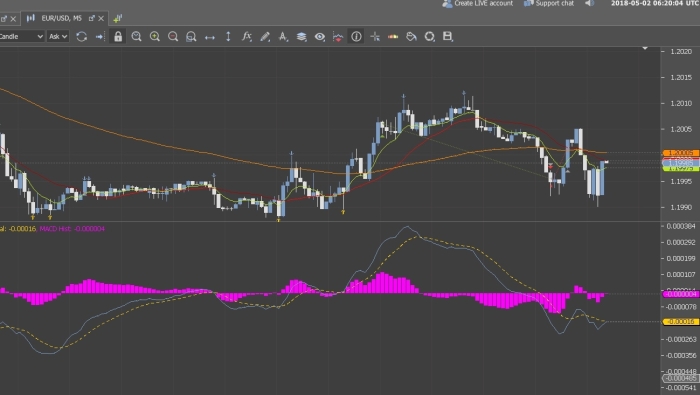Click the save chart floppy icon
This screenshot has width=700, height=395.
(448, 37)
